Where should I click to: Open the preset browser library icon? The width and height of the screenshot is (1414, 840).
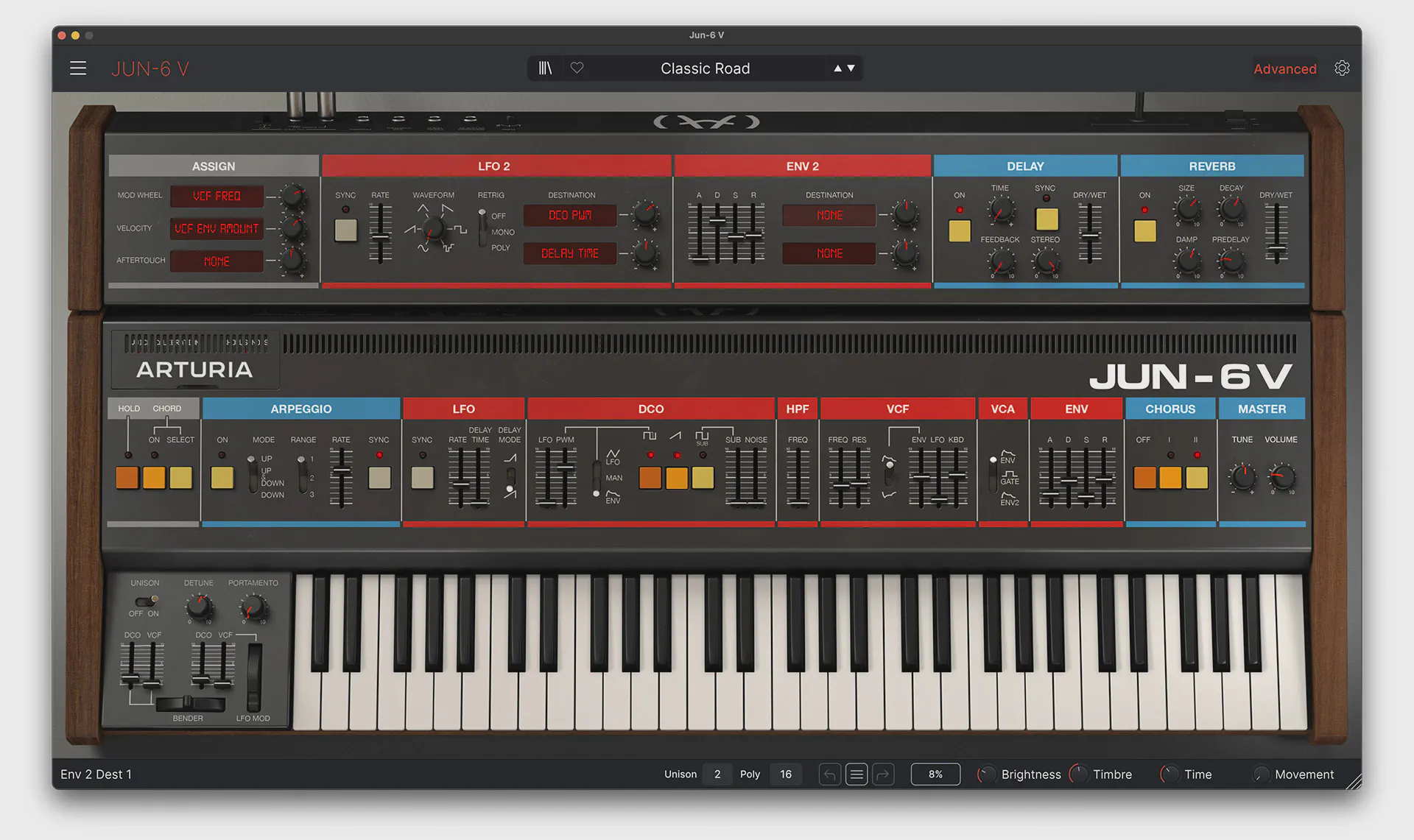(545, 68)
